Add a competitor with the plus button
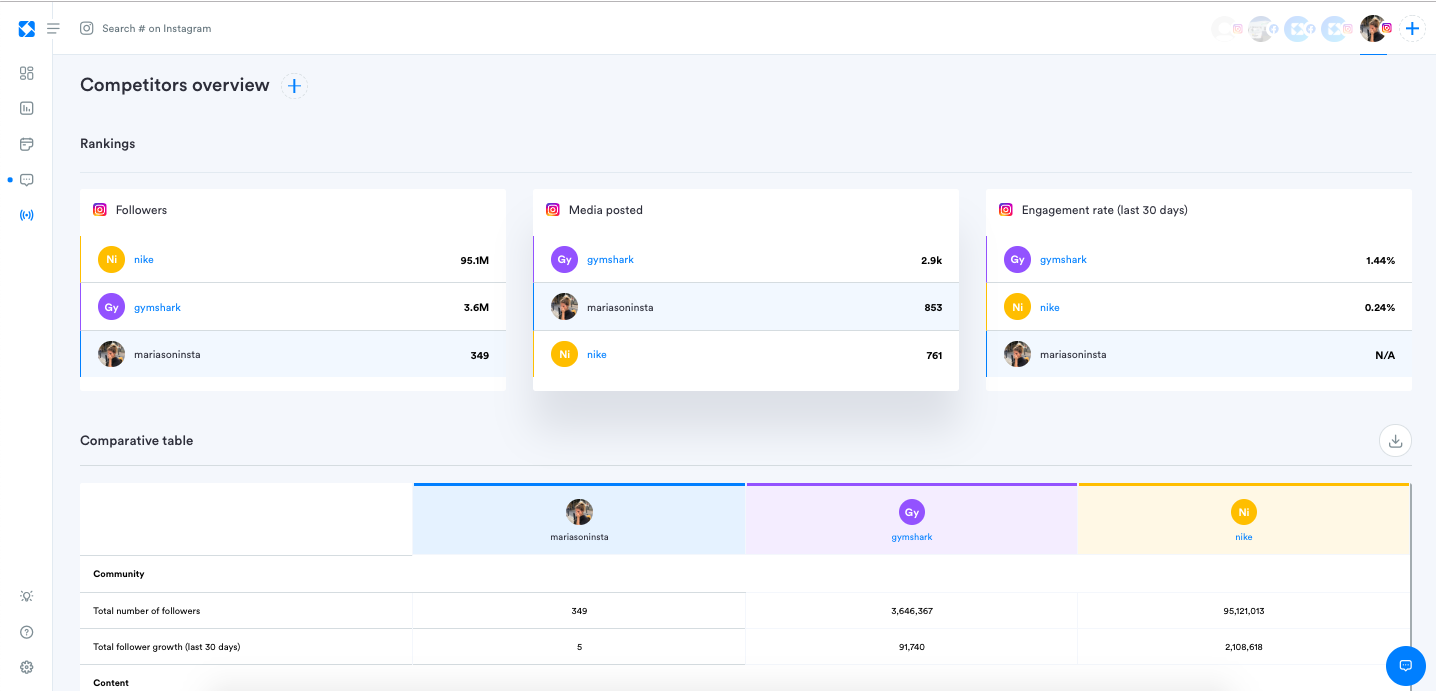1436x691 pixels. click(x=294, y=86)
